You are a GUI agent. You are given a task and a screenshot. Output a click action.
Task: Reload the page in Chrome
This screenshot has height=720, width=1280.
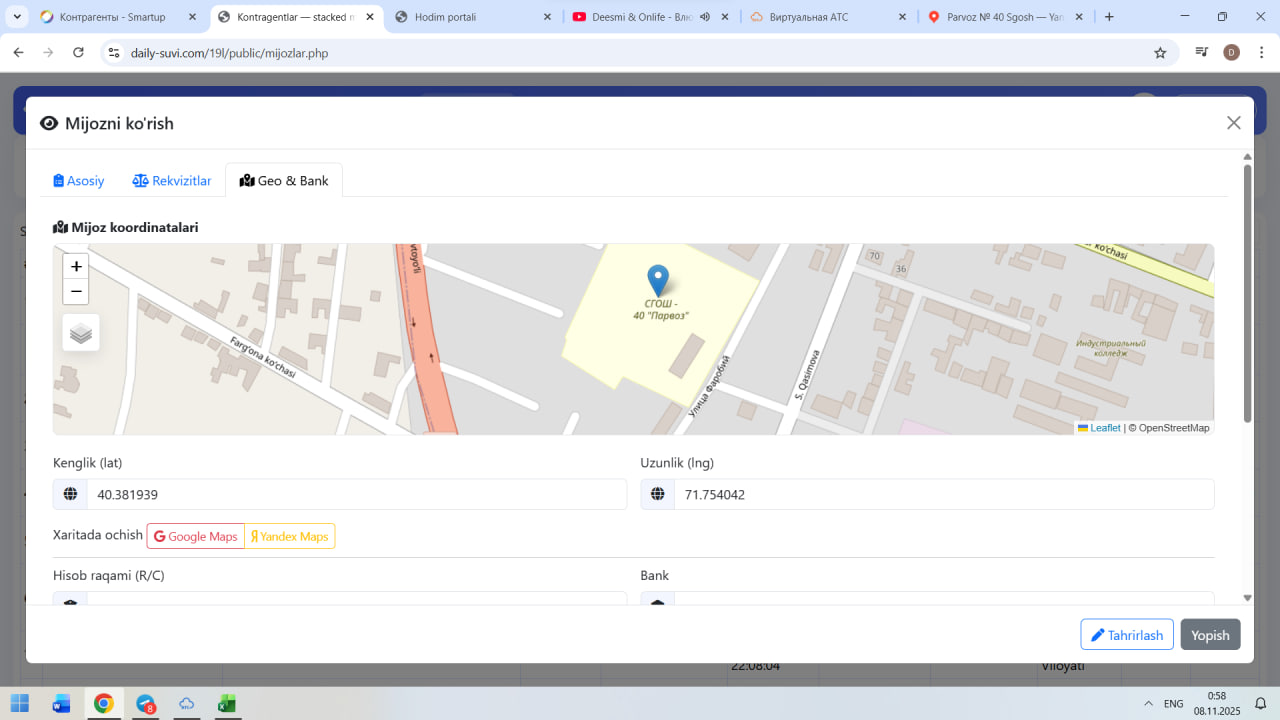(79, 53)
